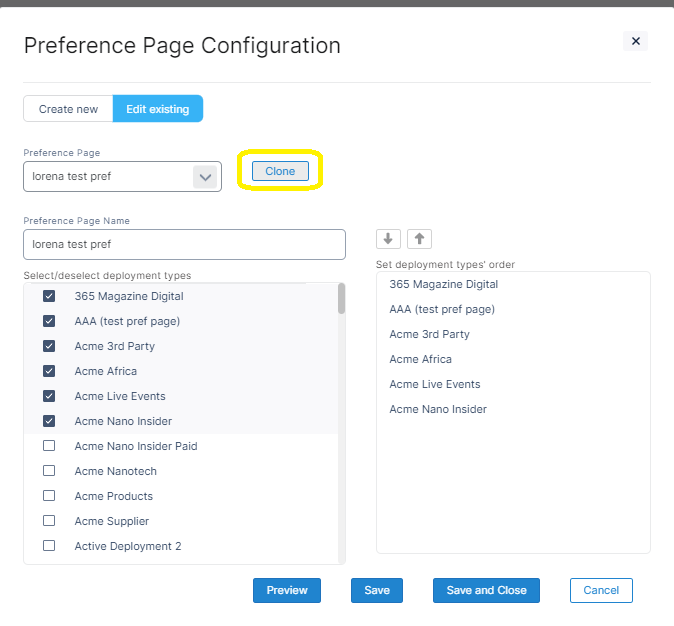Screen dimensions: 674x626
Task: Tick the Active Deployment 2 checkbox
Action: [x=49, y=546]
